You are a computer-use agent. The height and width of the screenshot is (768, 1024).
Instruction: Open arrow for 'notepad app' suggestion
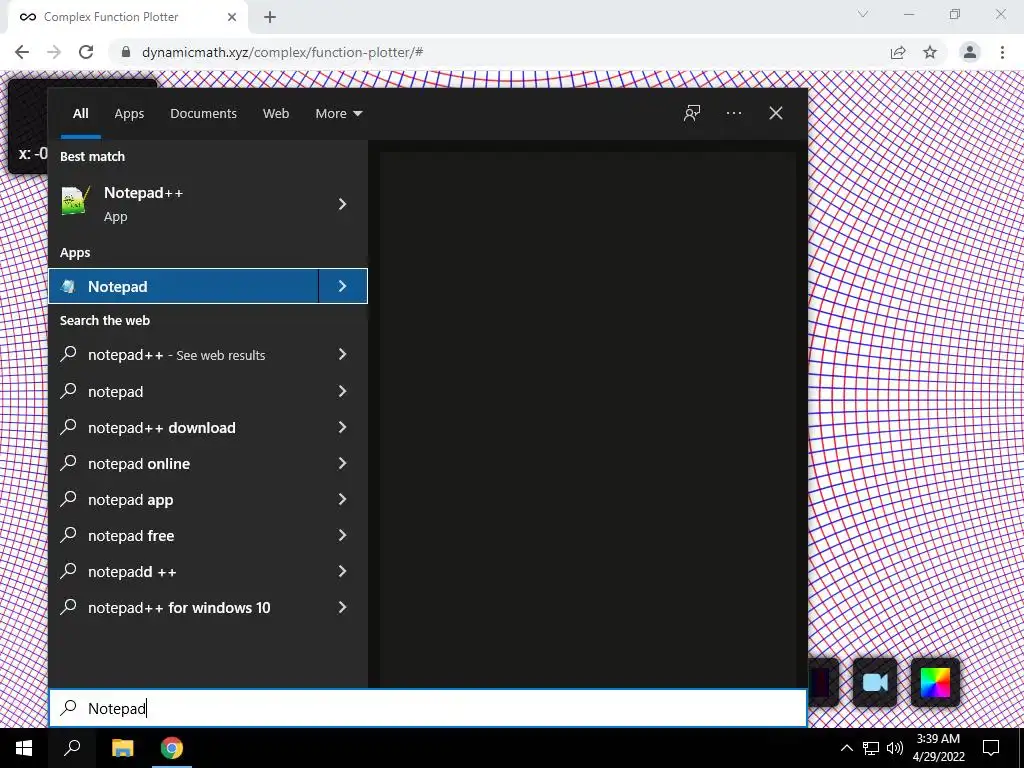point(342,499)
